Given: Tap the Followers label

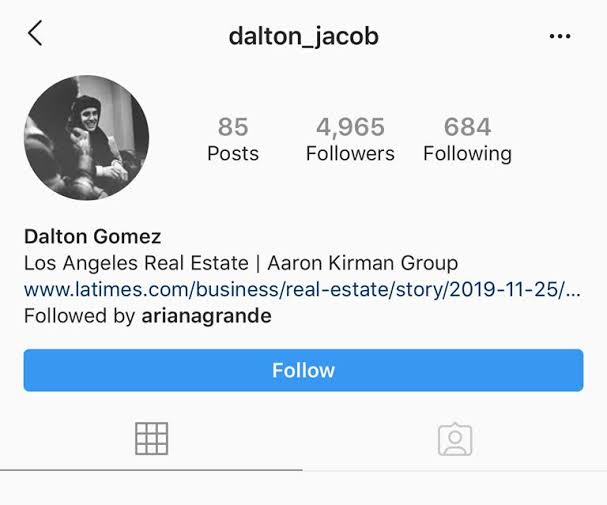Looking at the screenshot, I should [350, 154].
